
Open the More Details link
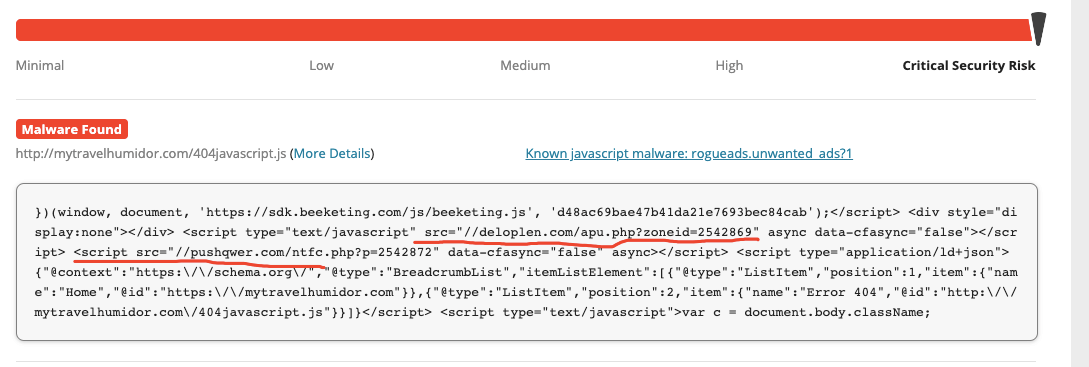(331, 153)
